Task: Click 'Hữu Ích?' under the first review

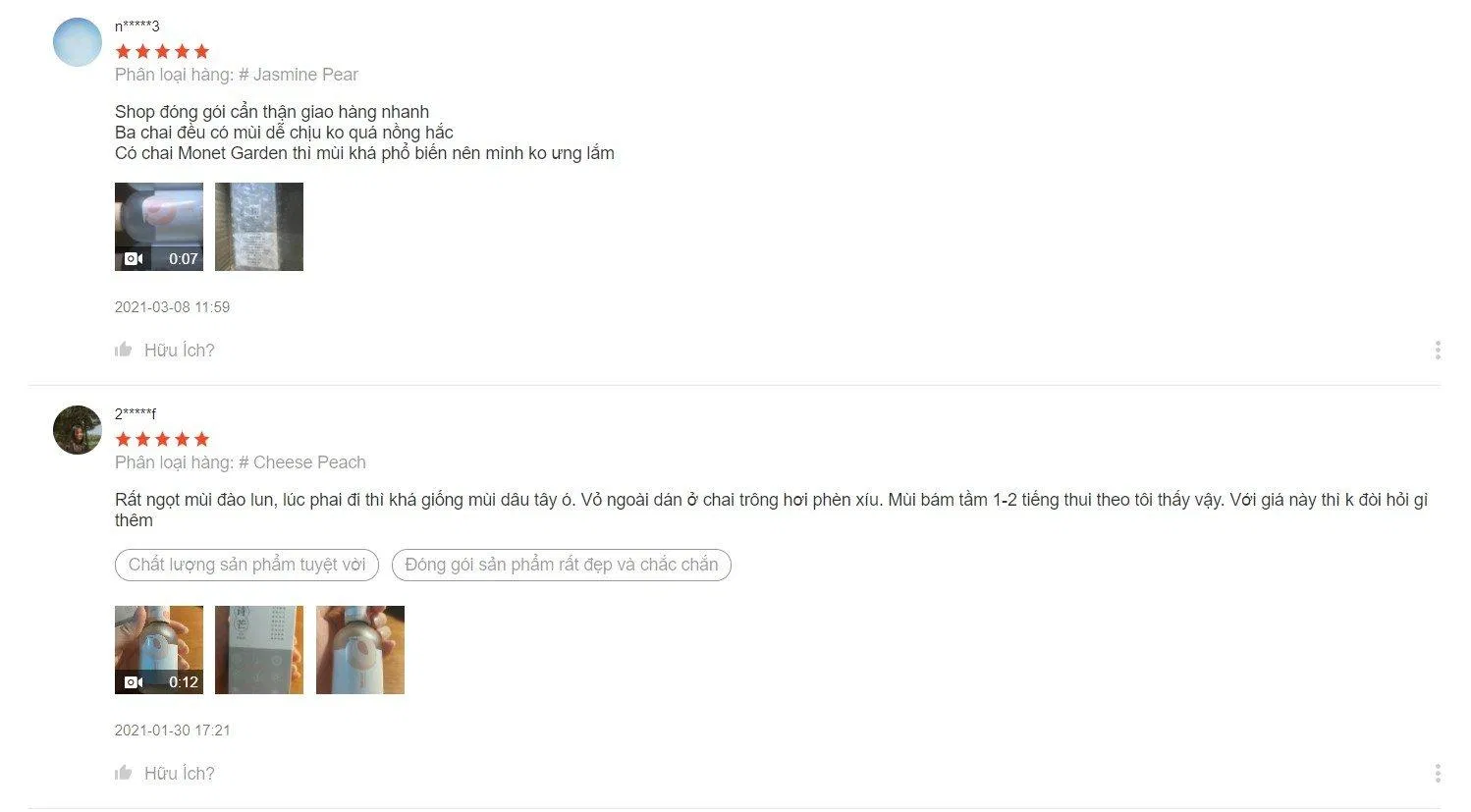Action: click(179, 350)
